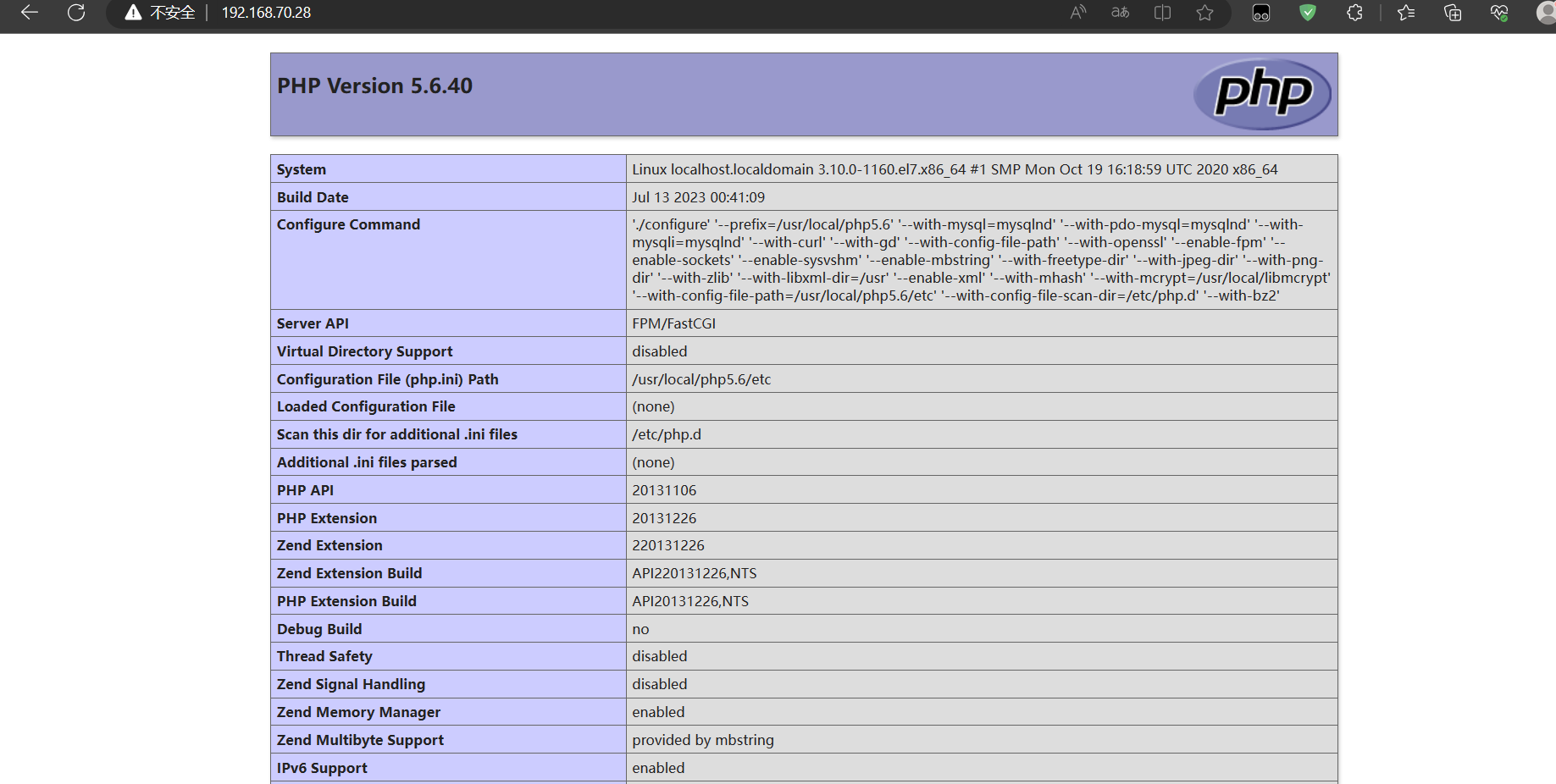Select the PHP Version 5.6.40 heading

click(x=375, y=86)
